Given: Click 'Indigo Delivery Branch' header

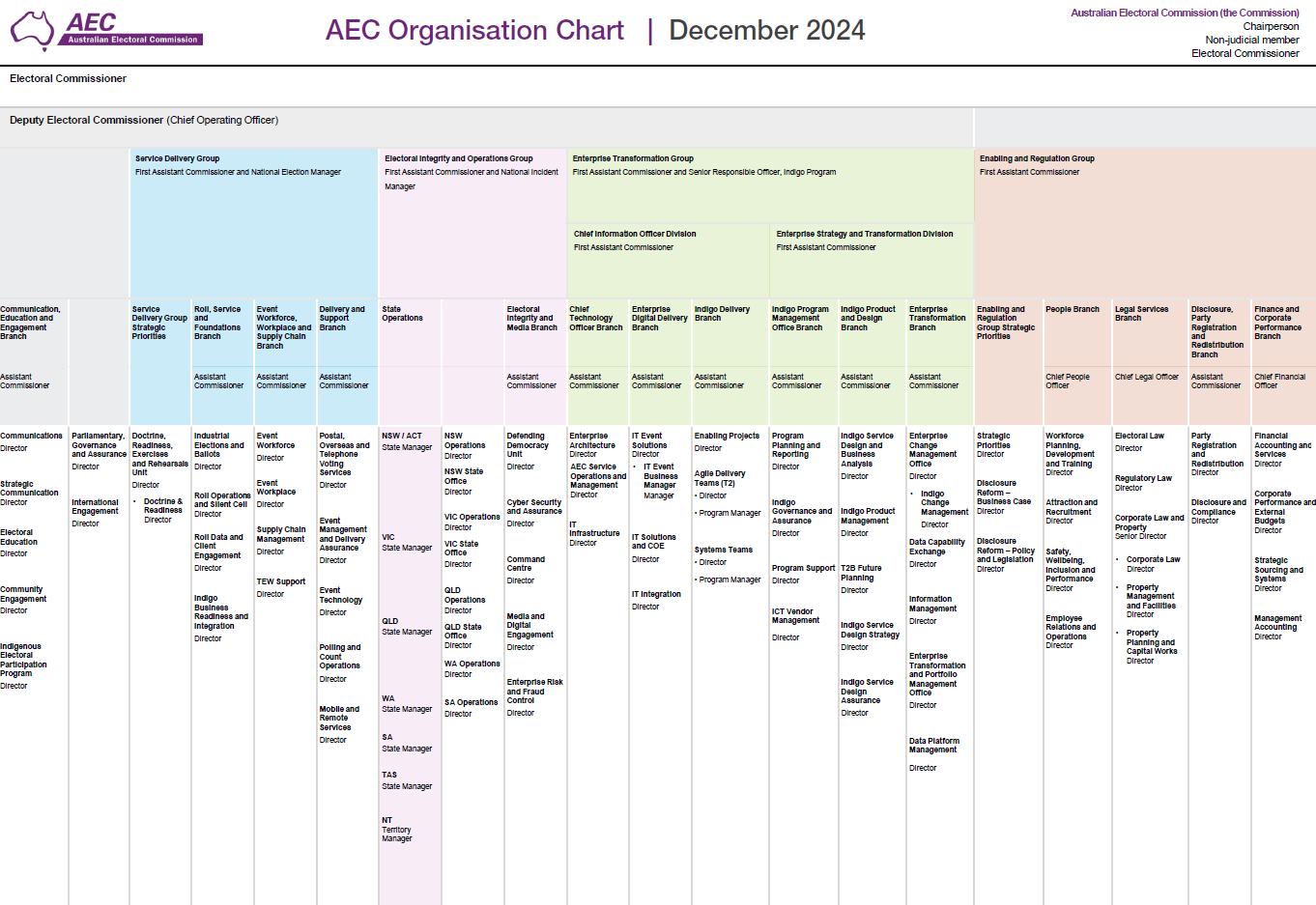Looking at the screenshot, I should coord(722,314).
